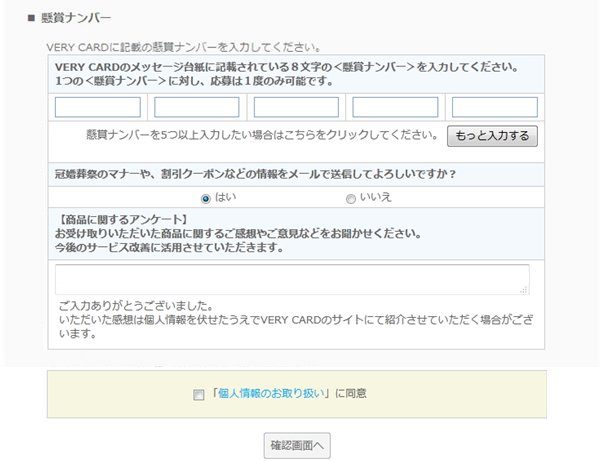Image resolution: width=600 pixels, height=461 pixels.
Task: Click the VERY CARDに記載の懸賞ナンバー instruction line
Action: click(184, 47)
